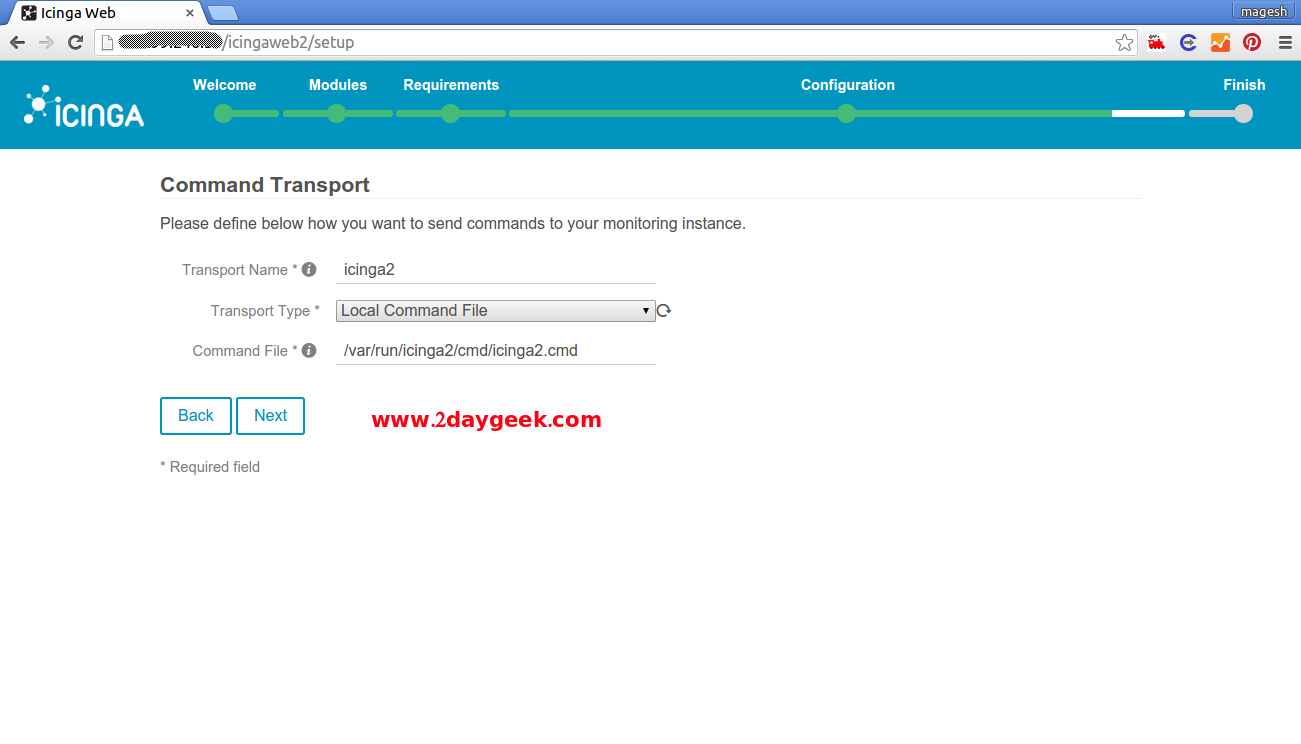Click the Pinterest extension icon
The image size is (1301, 744).
point(1252,42)
